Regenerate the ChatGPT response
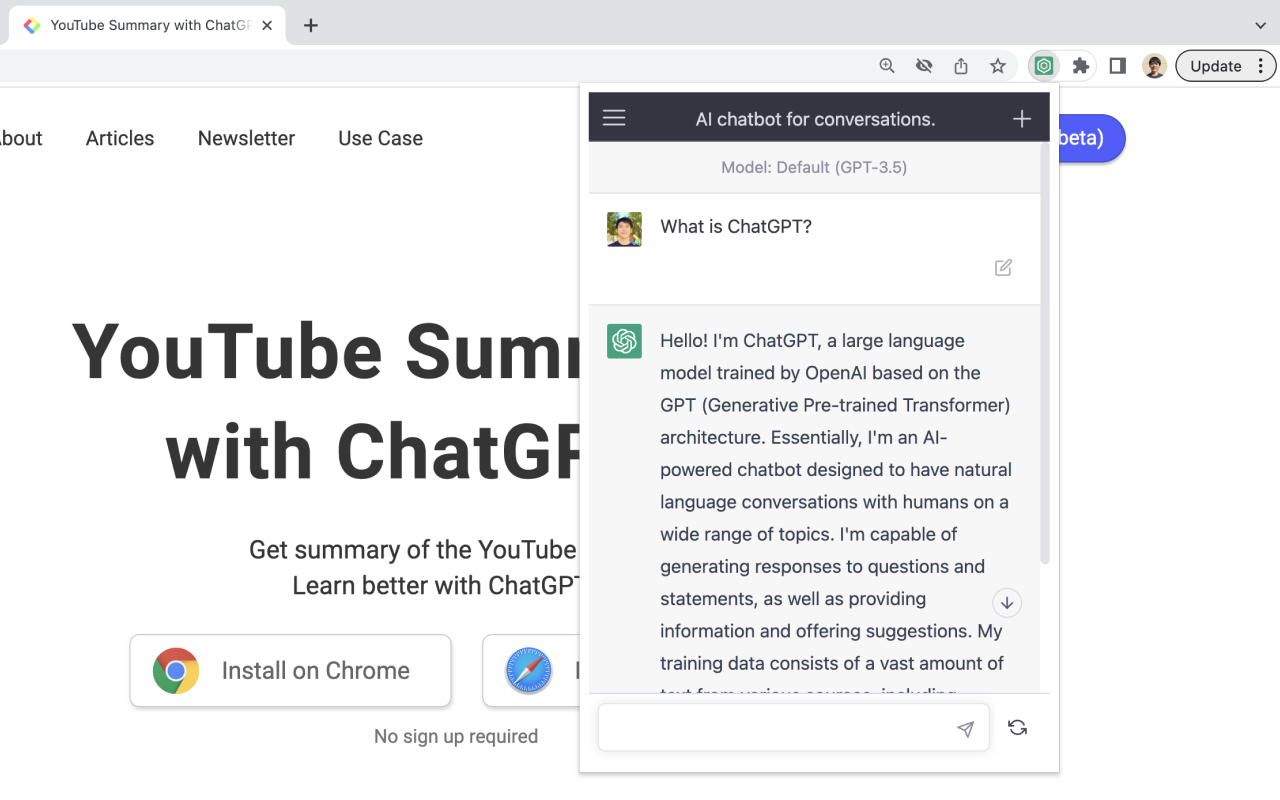 click(x=1017, y=727)
